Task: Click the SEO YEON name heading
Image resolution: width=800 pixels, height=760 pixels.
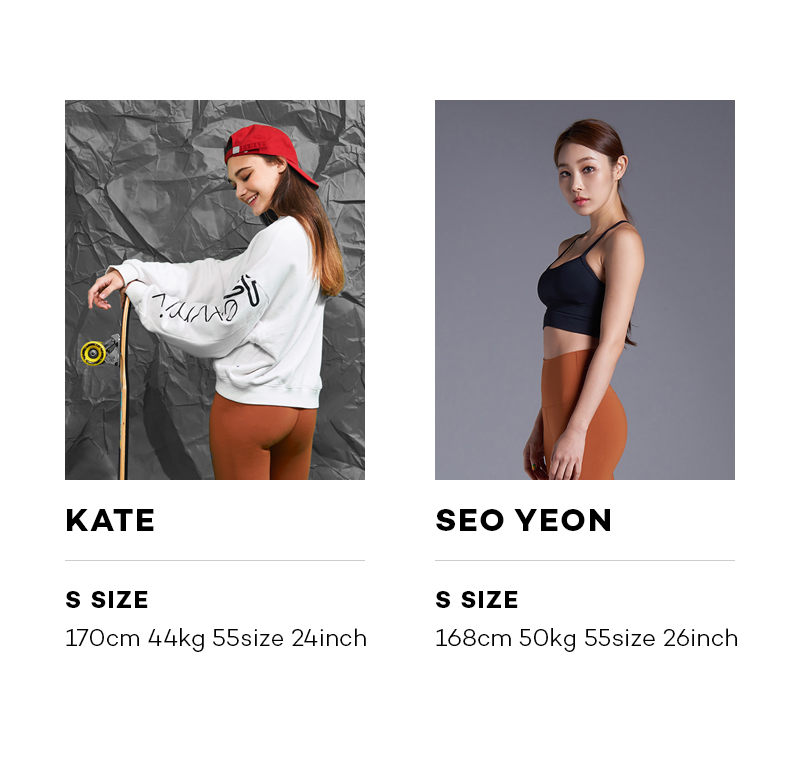Action: (x=523, y=520)
